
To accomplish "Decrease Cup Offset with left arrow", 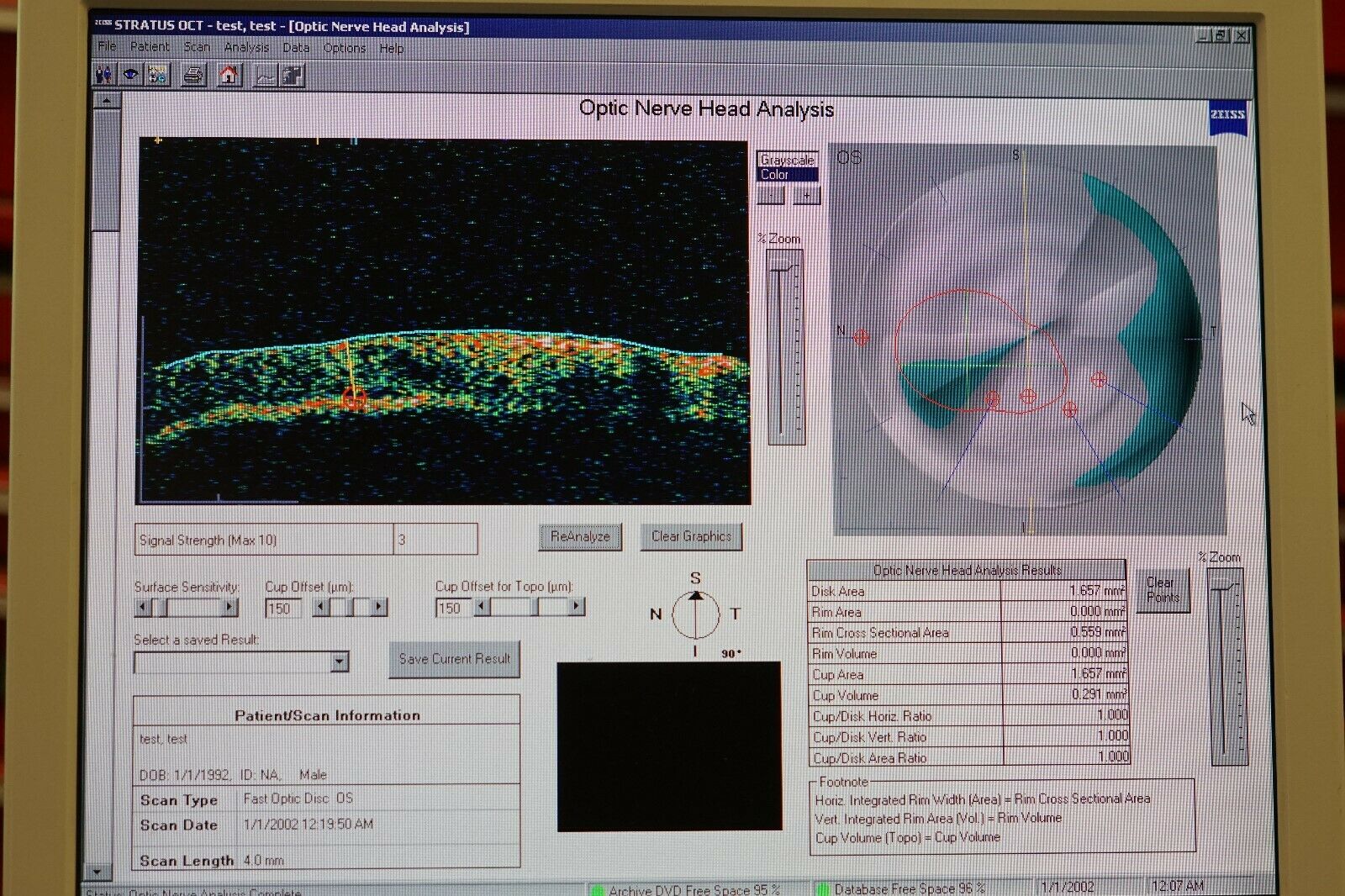I will pos(320,606).
